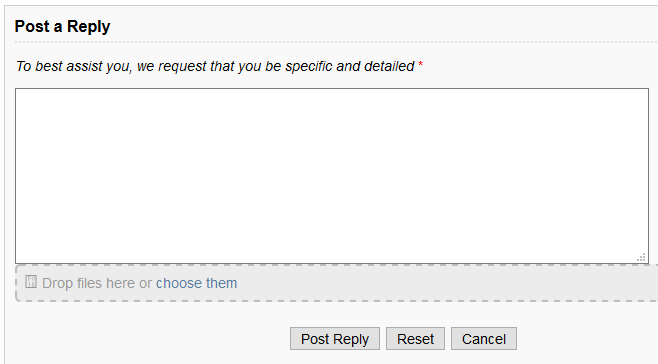Click the file attachment icon in drop zone
658x364 pixels.
31,282
